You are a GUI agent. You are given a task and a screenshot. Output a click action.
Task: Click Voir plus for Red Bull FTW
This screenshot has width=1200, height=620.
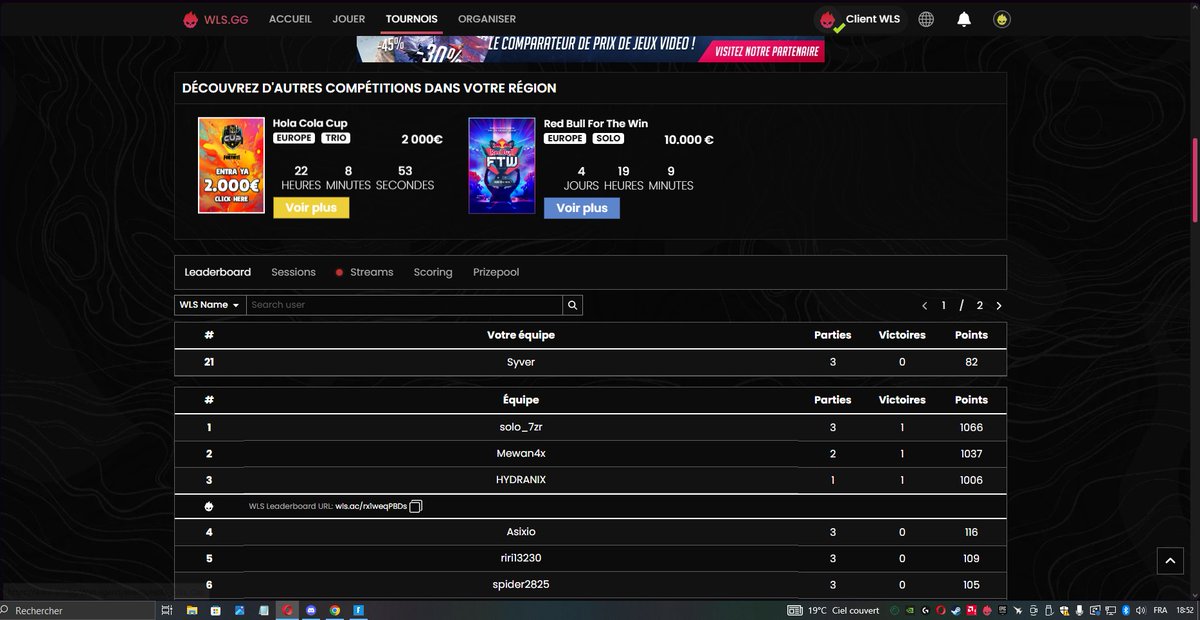tap(582, 208)
